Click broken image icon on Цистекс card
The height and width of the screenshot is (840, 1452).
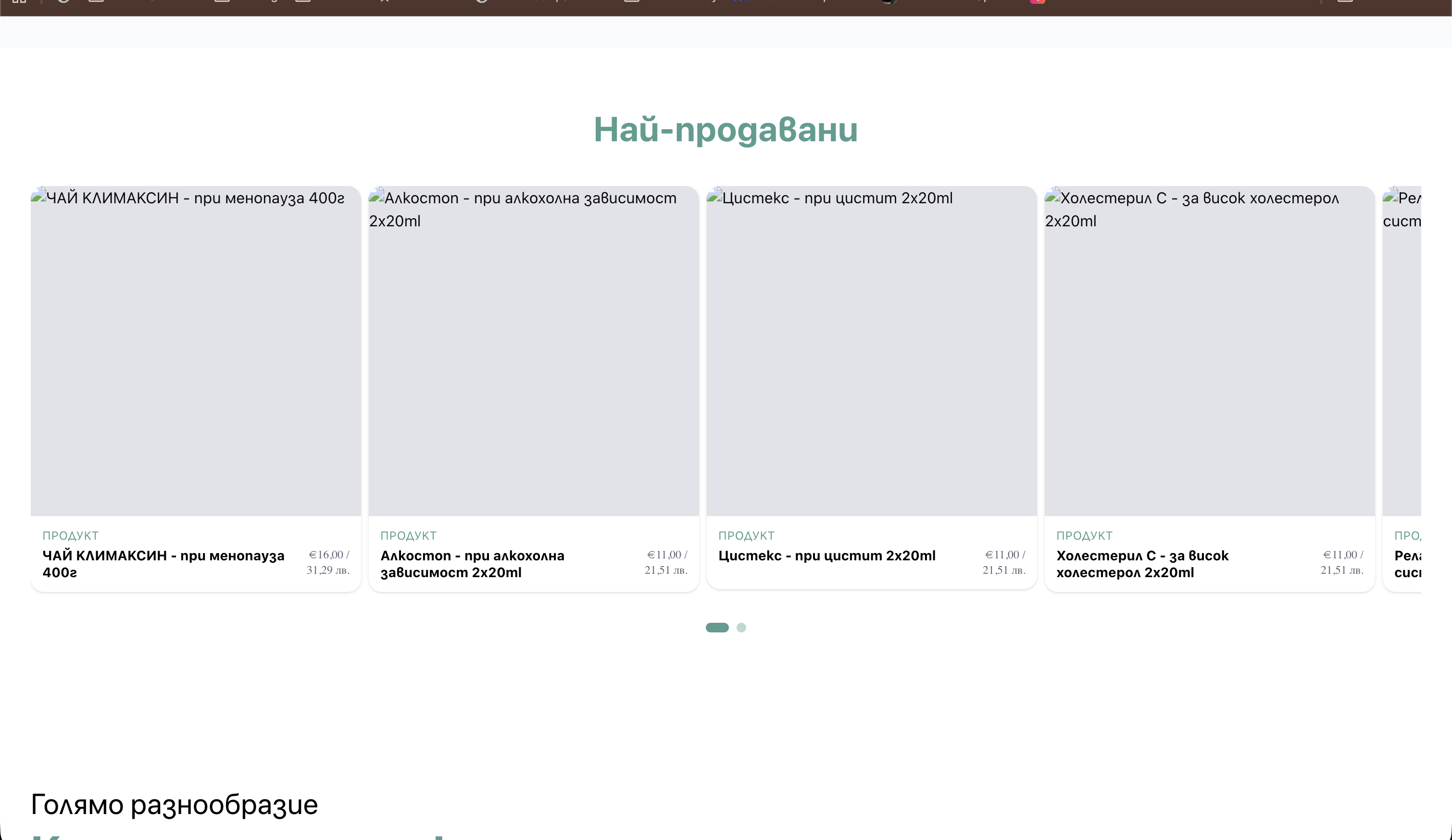[714, 195]
